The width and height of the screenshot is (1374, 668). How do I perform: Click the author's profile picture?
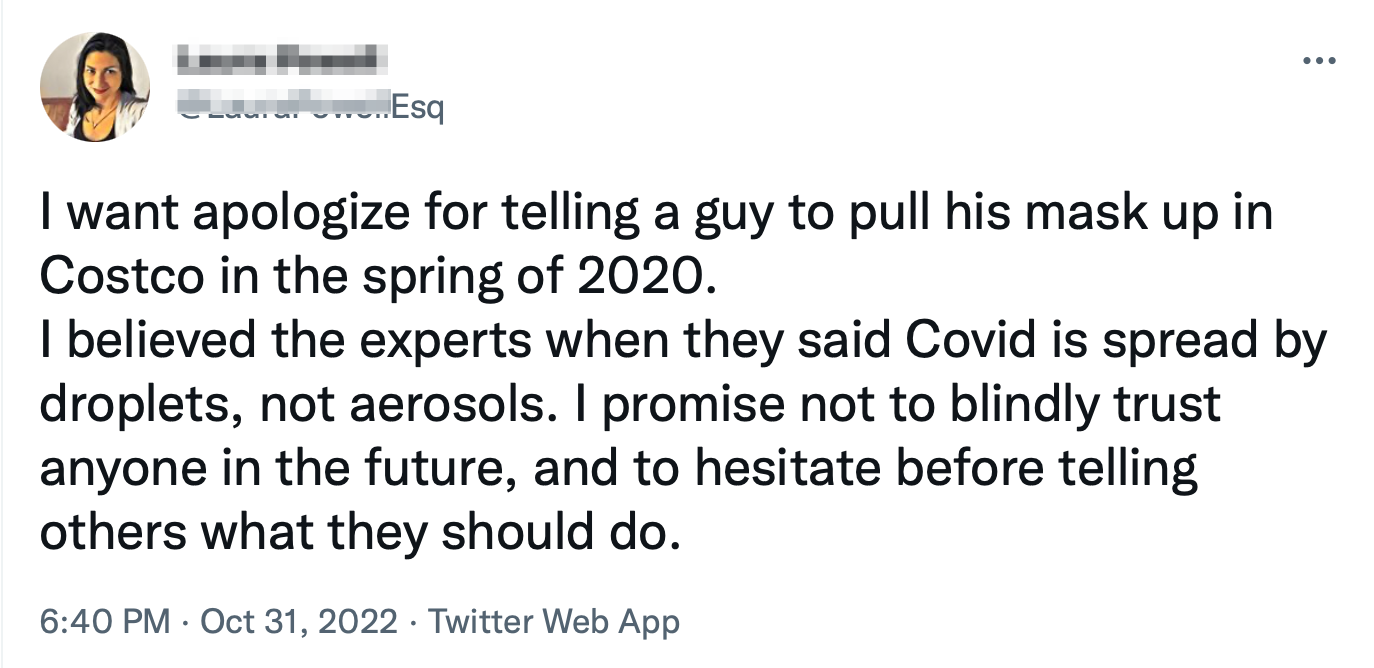[95, 87]
